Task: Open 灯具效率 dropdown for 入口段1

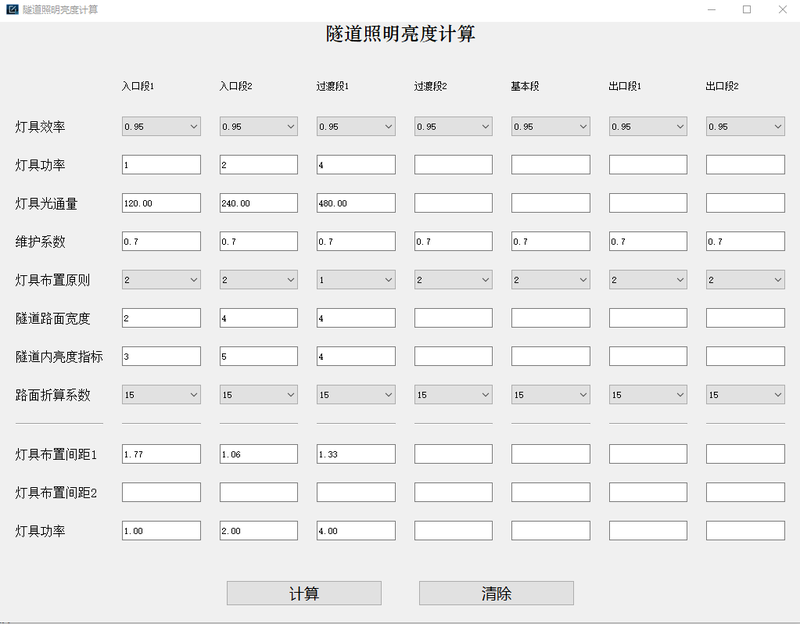Action: click(x=161, y=127)
